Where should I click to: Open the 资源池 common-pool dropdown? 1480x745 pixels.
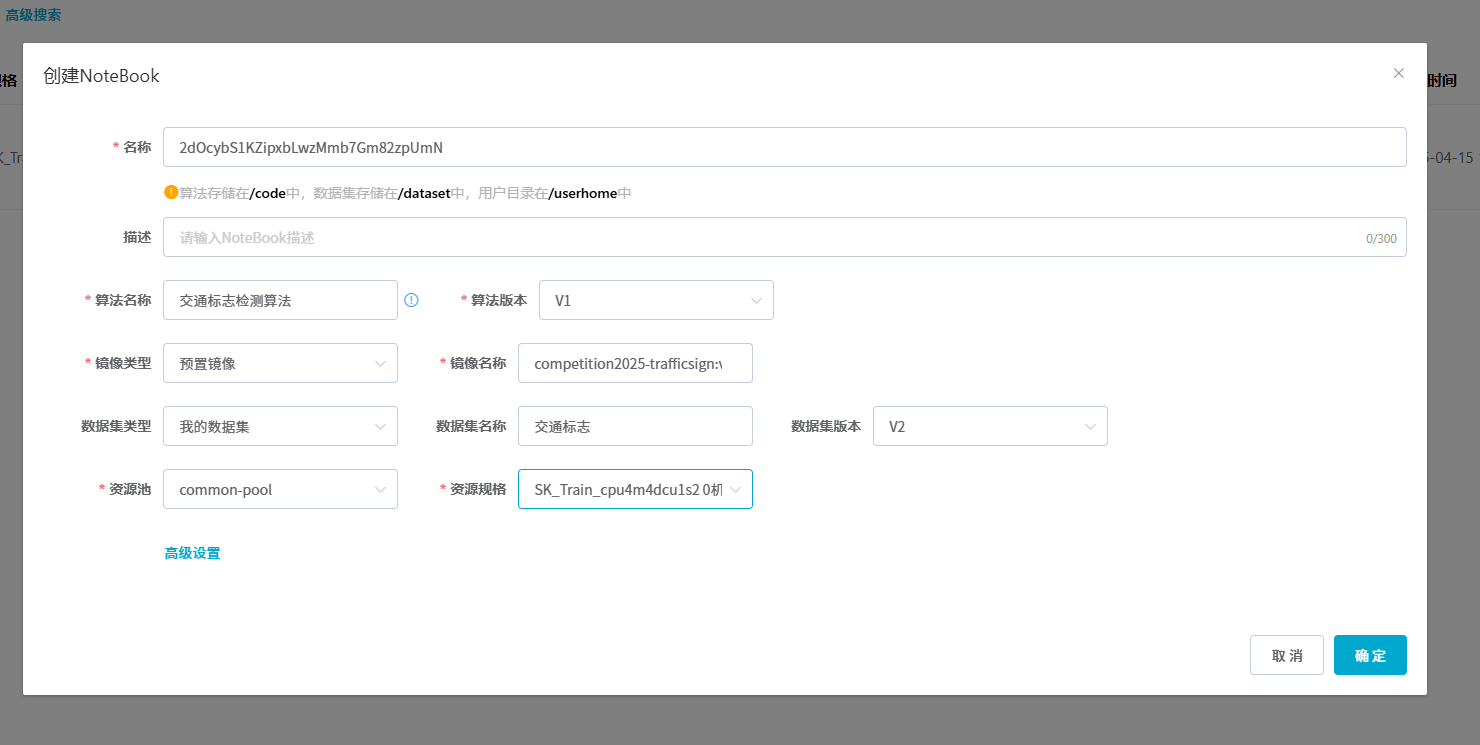click(280, 489)
